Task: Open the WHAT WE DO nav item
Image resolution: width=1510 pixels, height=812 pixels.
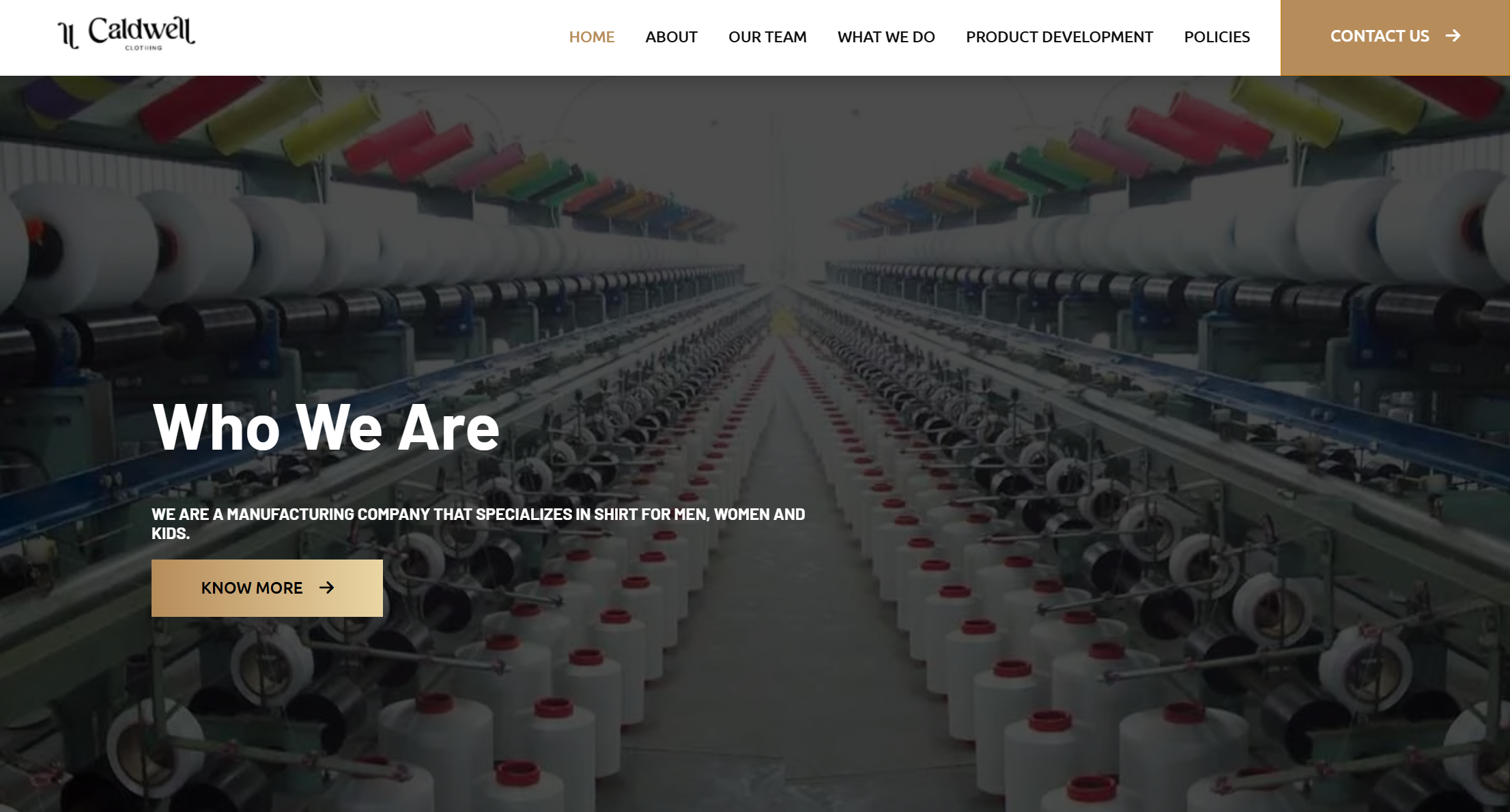Action: (886, 37)
